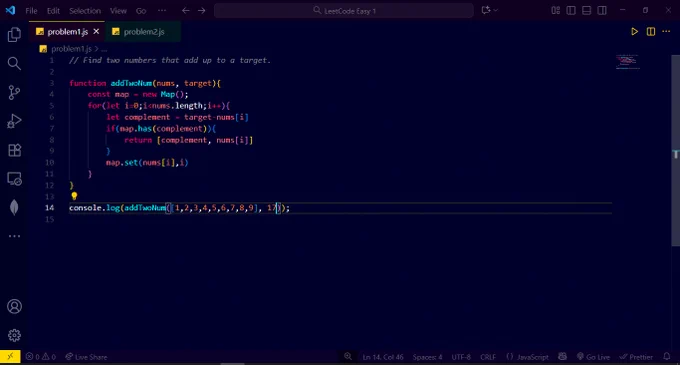
Task: Start Go Live server
Action: (x=593, y=357)
